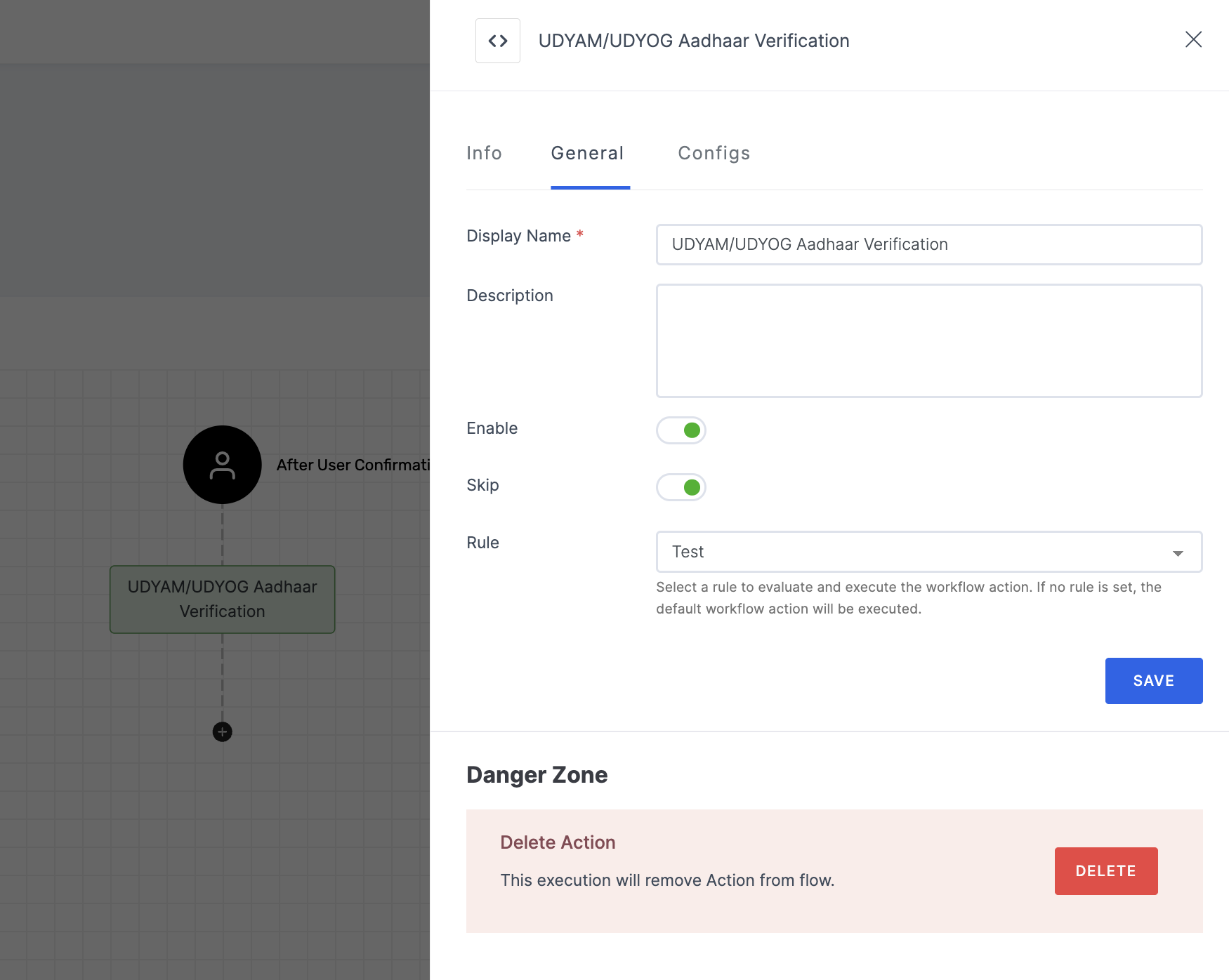1229x980 pixels.
Task: Click the code brackets icon in header
Action: (498, 41)
